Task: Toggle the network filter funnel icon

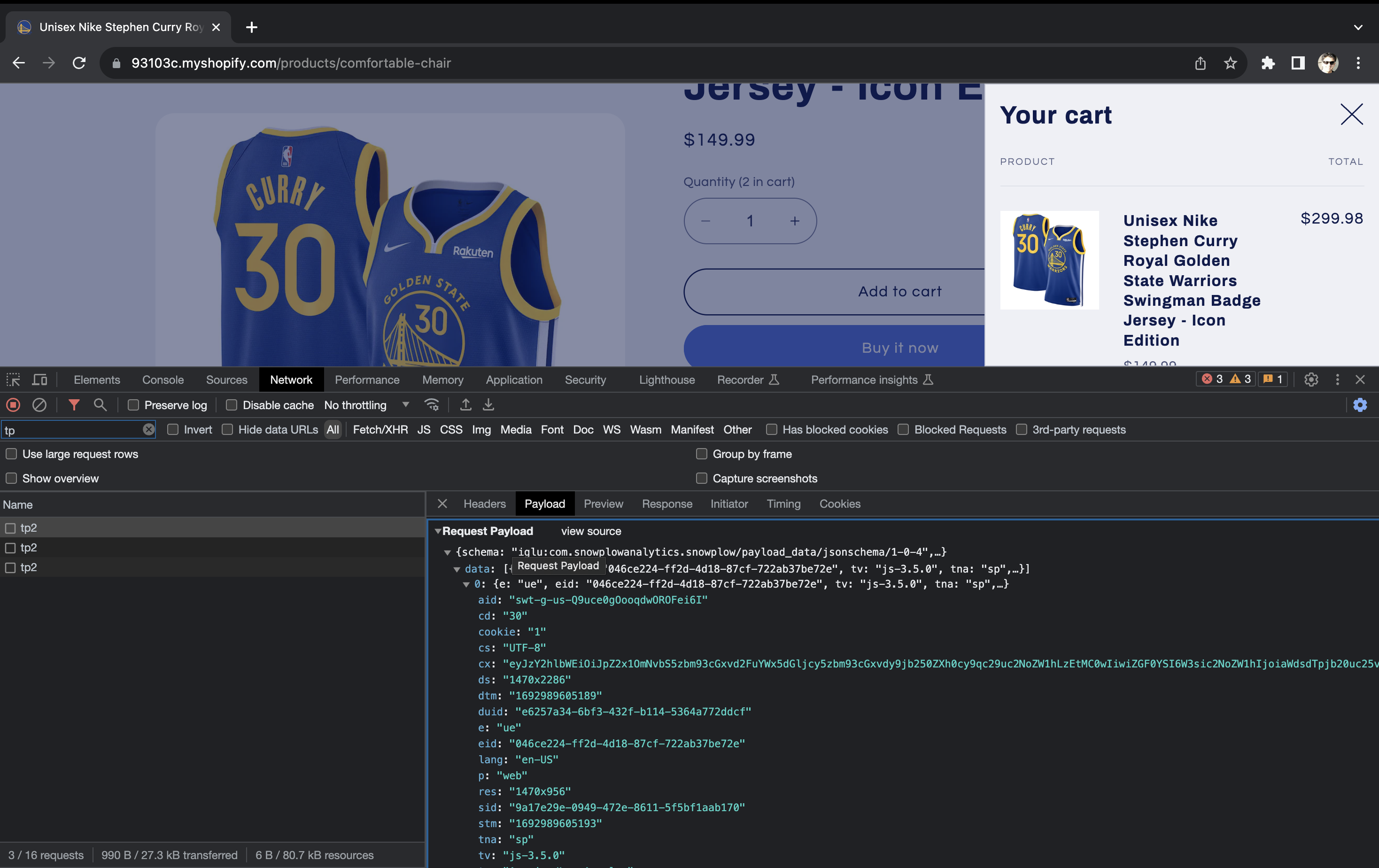Action: [74, 405]
